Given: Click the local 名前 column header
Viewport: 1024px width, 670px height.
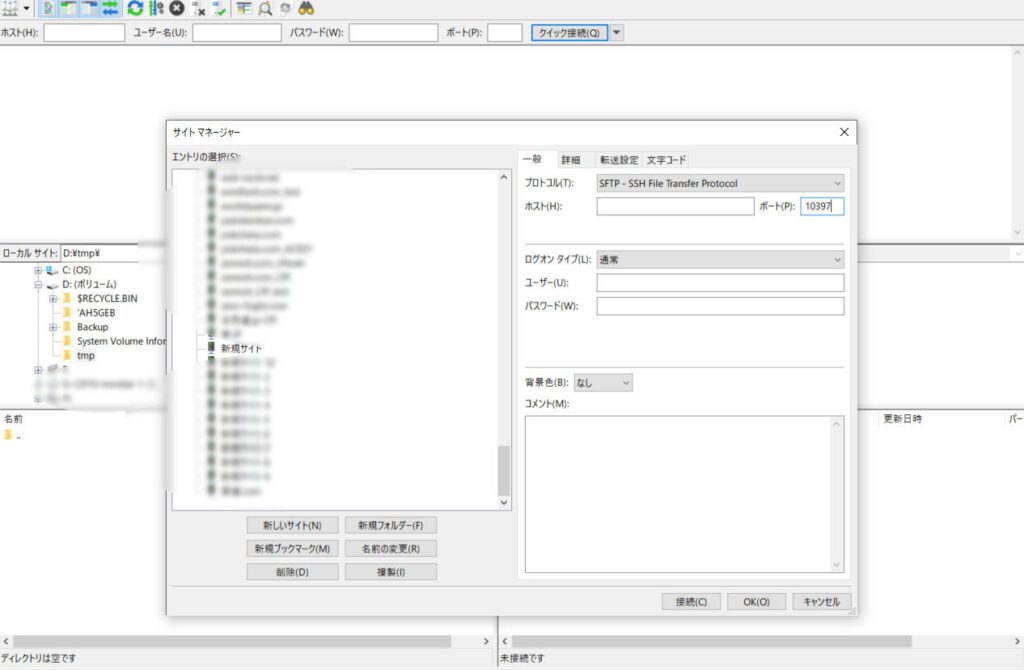Looking at the screenshot, I should click(13, 419).
